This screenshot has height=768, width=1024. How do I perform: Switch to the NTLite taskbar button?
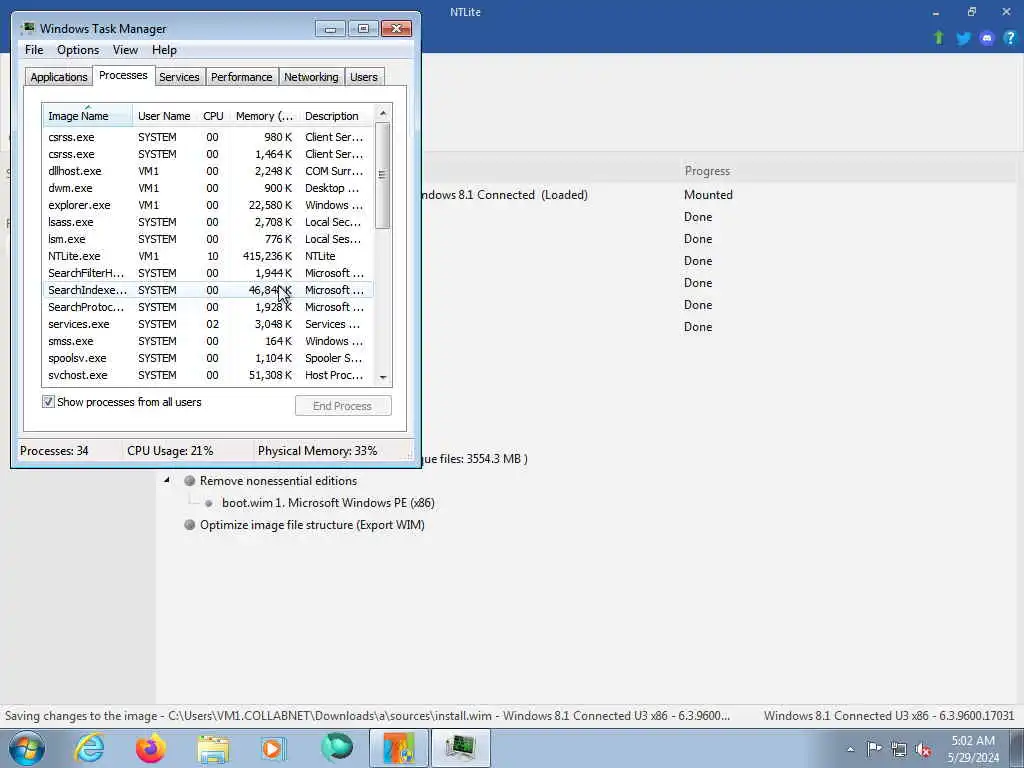point(399,748)
